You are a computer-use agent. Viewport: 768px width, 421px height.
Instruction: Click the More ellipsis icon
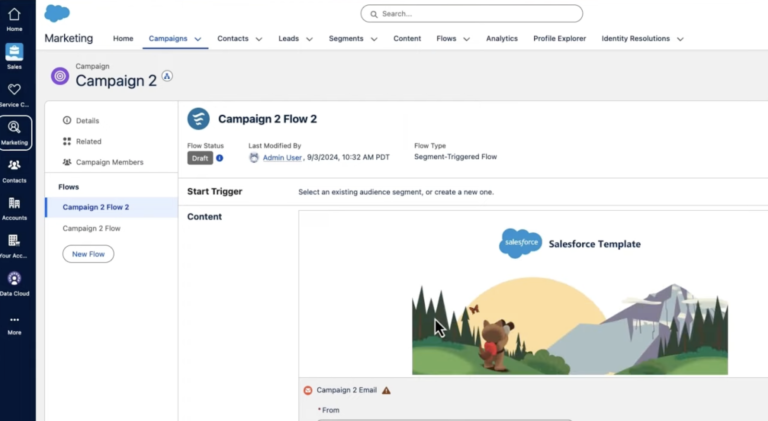click(x=14, y=320)
